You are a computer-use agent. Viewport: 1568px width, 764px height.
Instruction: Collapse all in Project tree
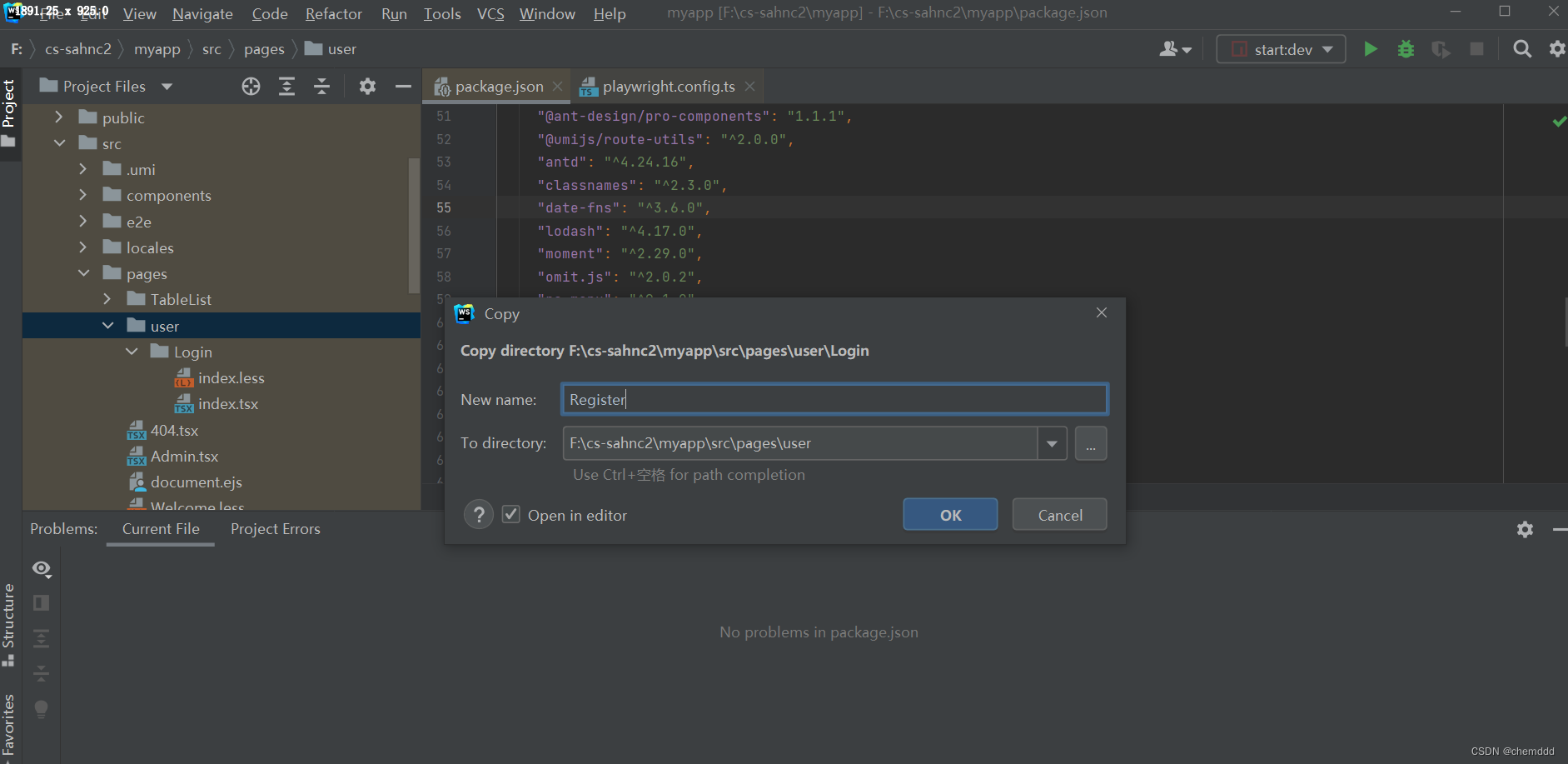pos(321,86)
